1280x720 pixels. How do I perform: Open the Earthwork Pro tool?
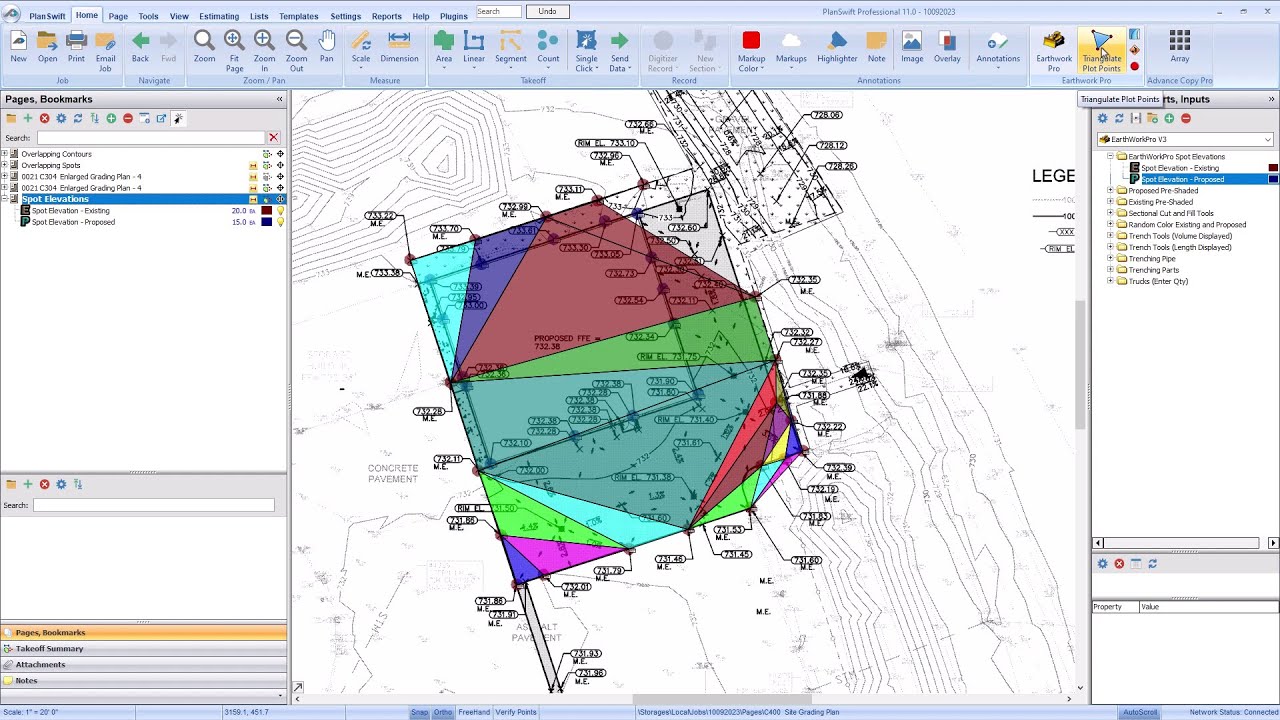point(1053,50)
